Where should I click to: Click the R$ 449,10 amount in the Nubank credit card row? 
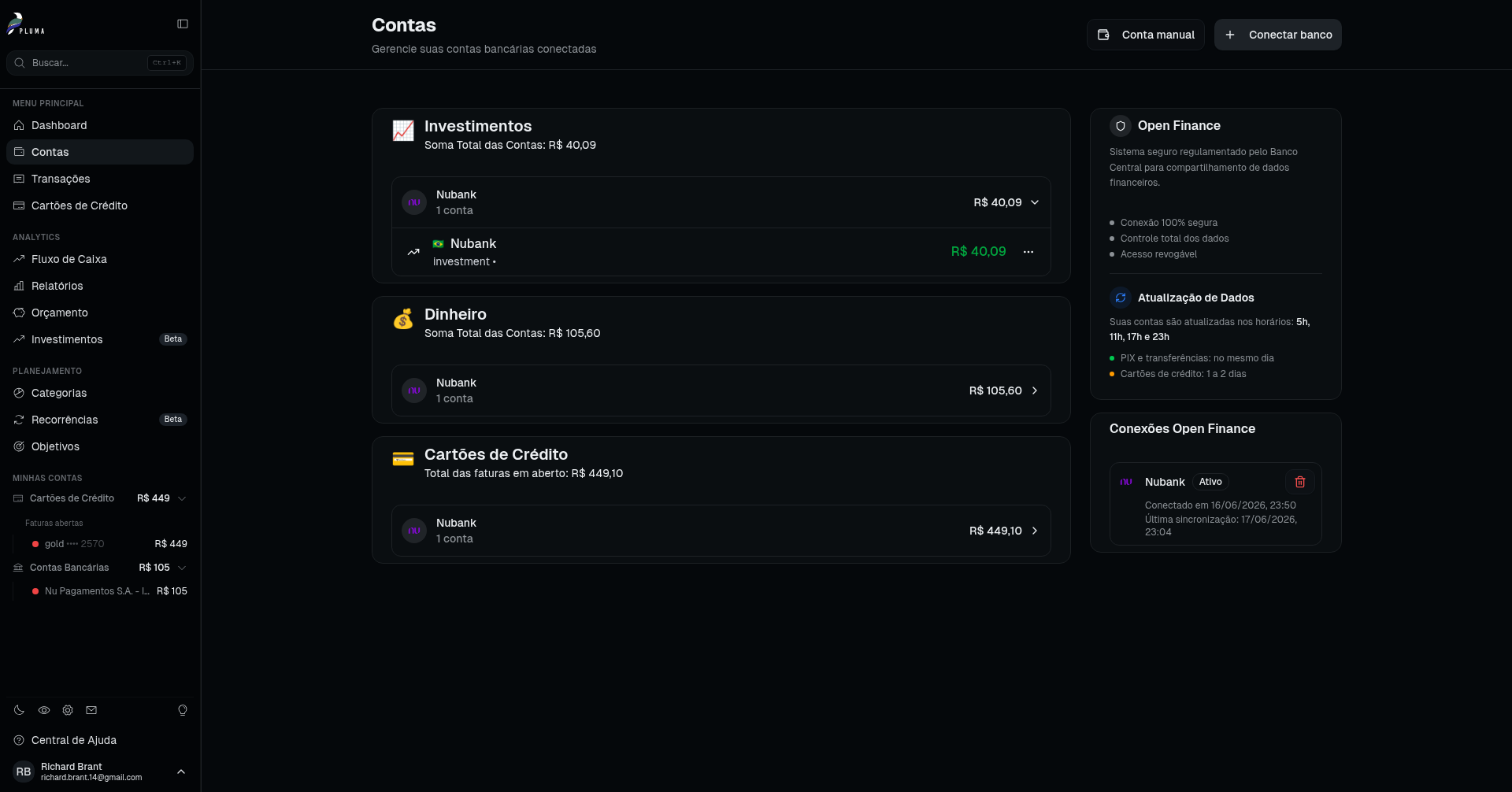[x=995, y=531]
